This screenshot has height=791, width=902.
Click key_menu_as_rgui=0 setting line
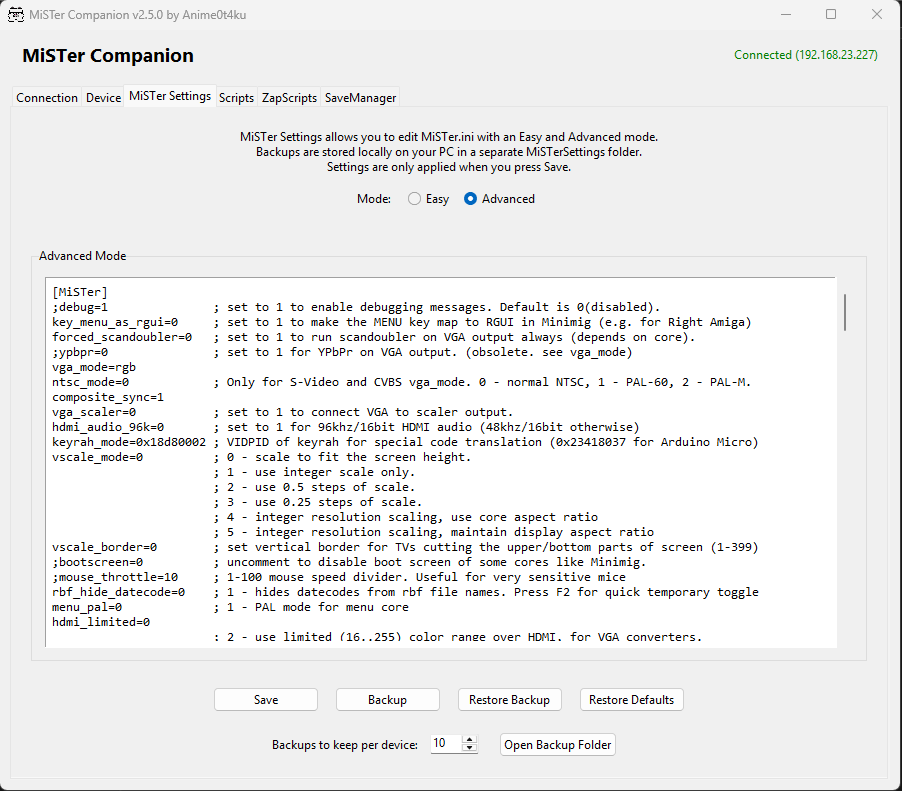(115, 322)
